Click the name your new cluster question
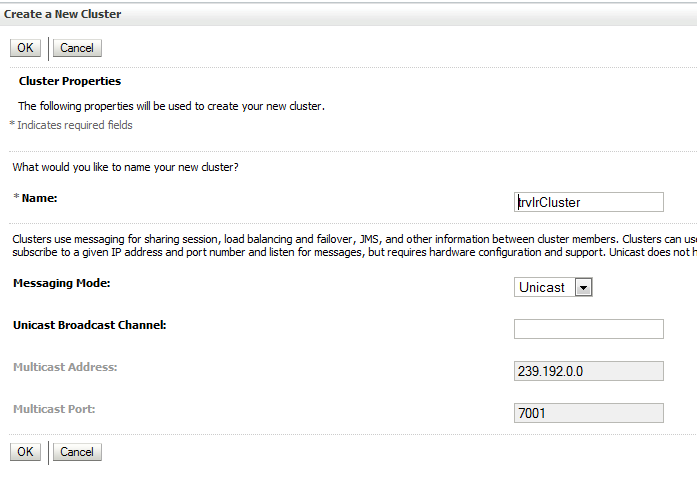The height and width of the screenshot is (480, 697). [125, 168]
